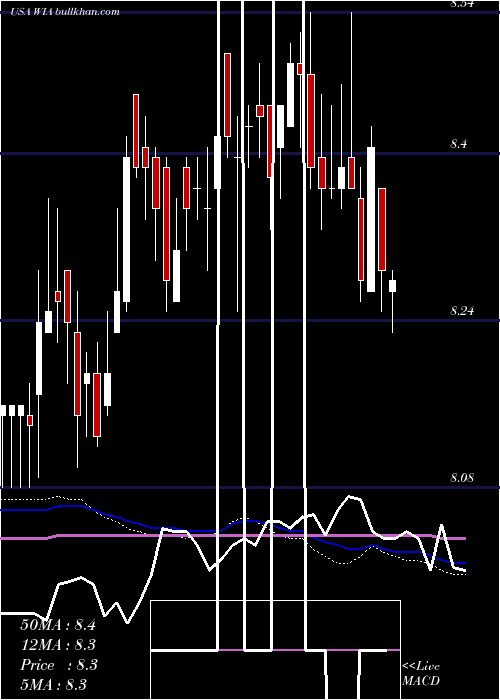Click the "<<Live MACD" label
The height and width of the screenshot is (700, 500).
(x=421, y=674)
